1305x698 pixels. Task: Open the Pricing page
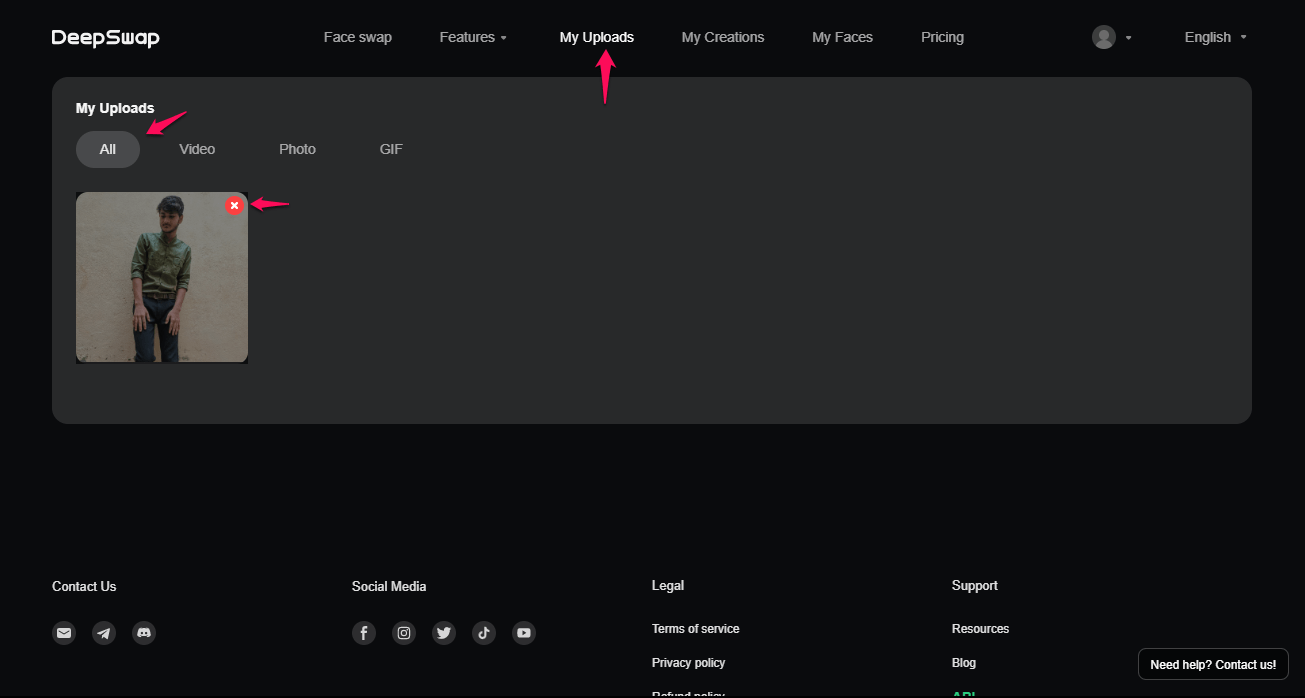click(941, 37)
